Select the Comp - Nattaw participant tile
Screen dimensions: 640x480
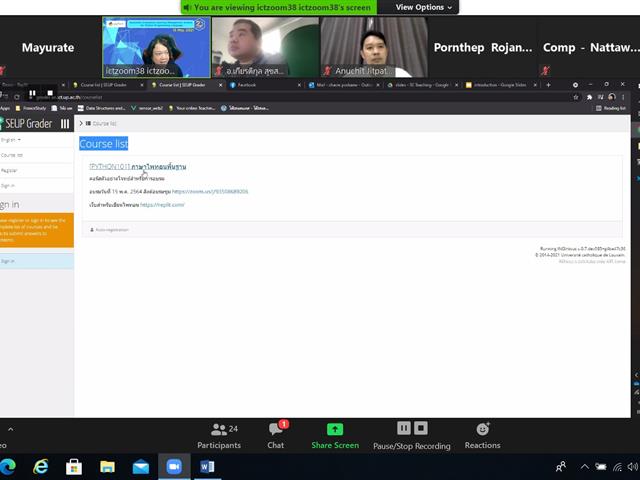point(589,47)
